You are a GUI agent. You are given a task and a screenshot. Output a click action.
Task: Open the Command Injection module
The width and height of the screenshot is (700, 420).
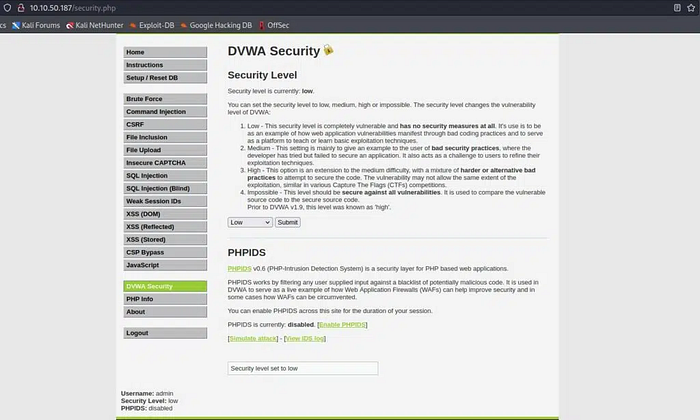[165, 112]
